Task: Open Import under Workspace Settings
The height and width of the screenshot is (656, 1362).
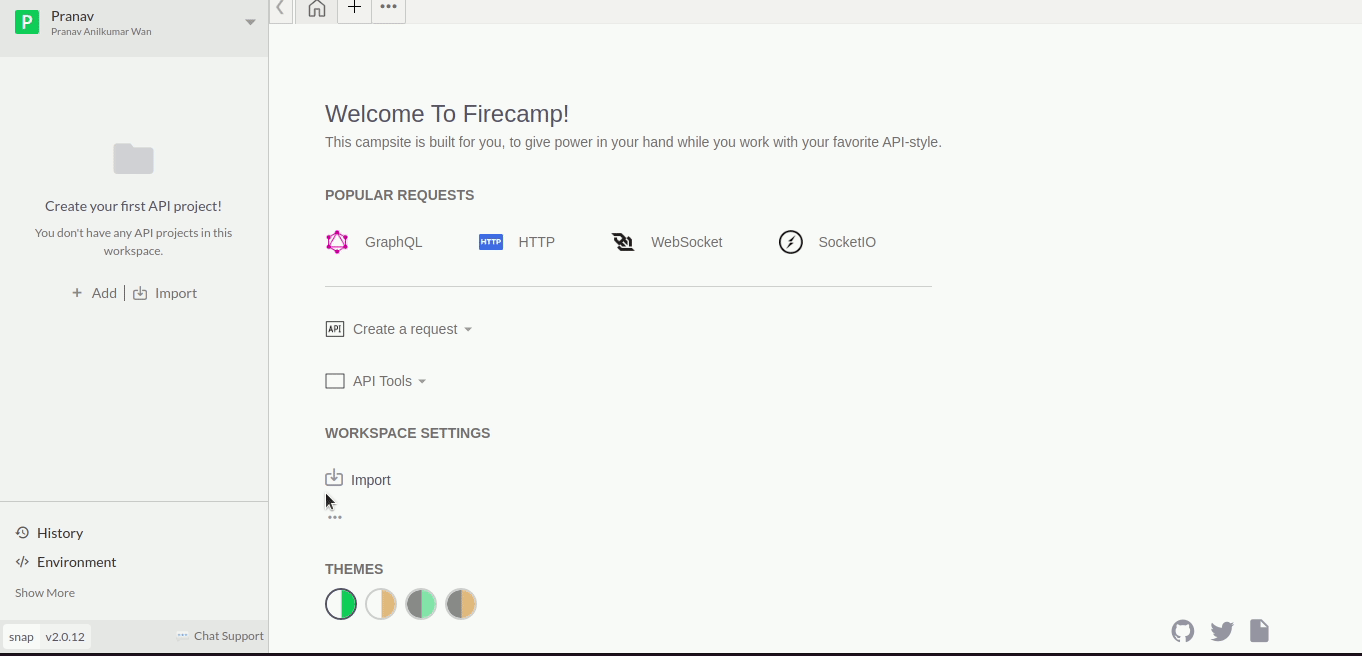Action: click(x=370, y=480)
